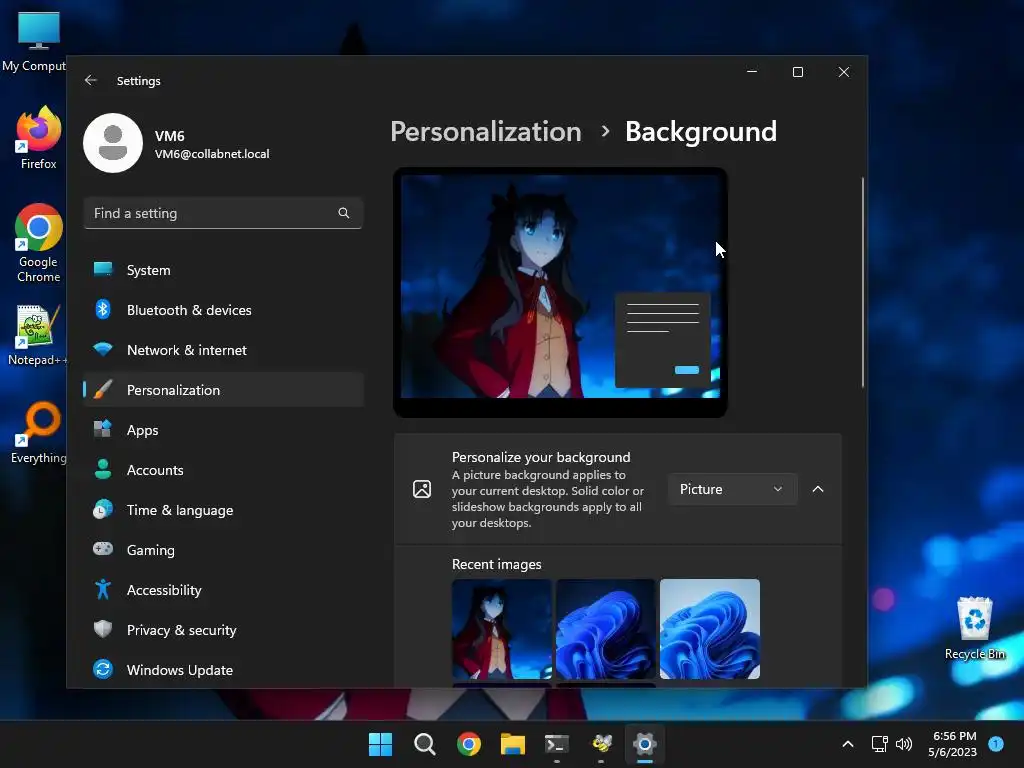The height and width of the screenshot is (768, 1024).
Task: Click Personalization breadcrumb link
Action: pos(486,131)
